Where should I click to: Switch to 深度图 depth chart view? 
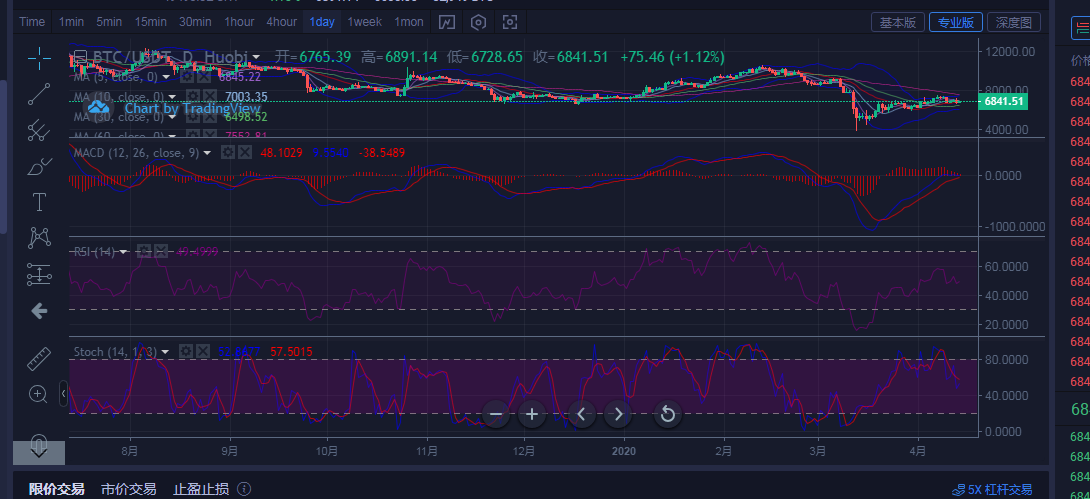[x=1014, y=22]
